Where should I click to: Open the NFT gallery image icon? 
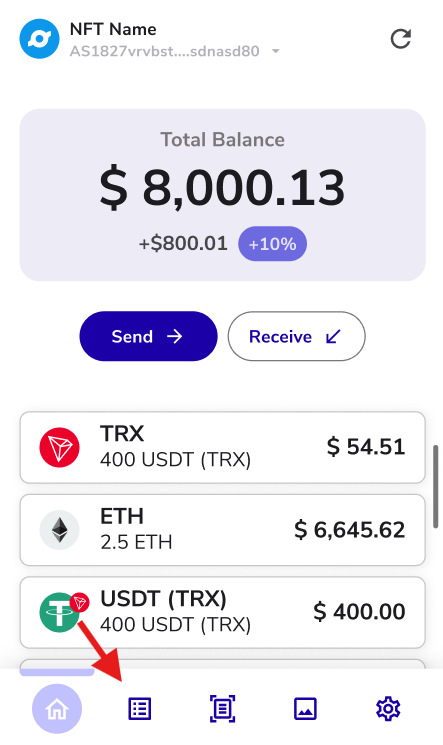click(305, 709)
